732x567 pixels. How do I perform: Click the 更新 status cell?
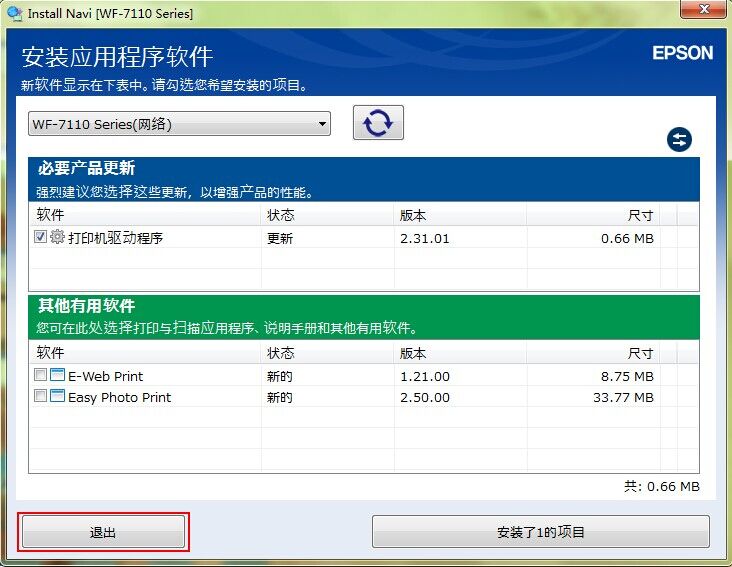click(x=280, y=238)
